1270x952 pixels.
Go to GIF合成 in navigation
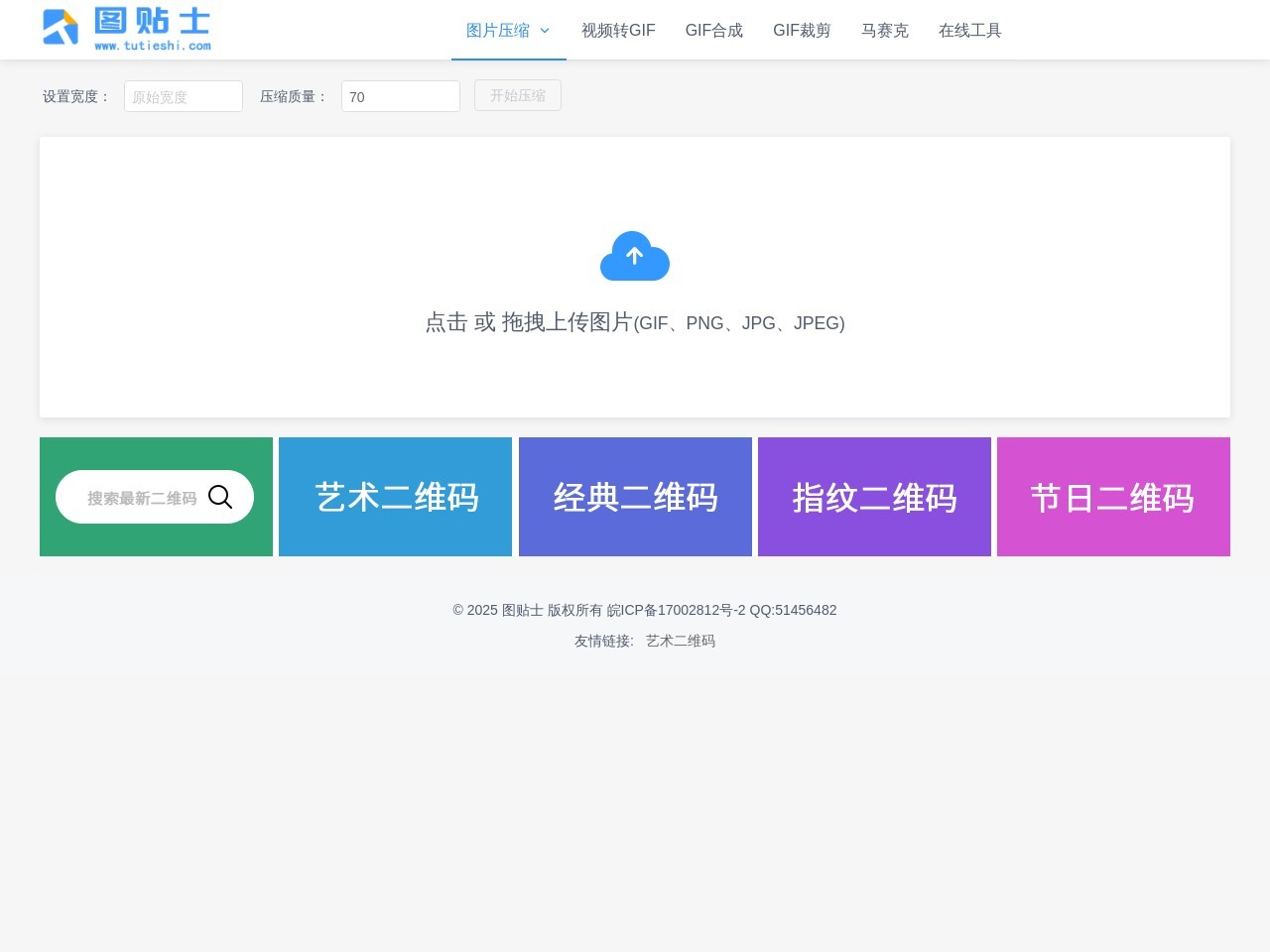click(714, 31)
